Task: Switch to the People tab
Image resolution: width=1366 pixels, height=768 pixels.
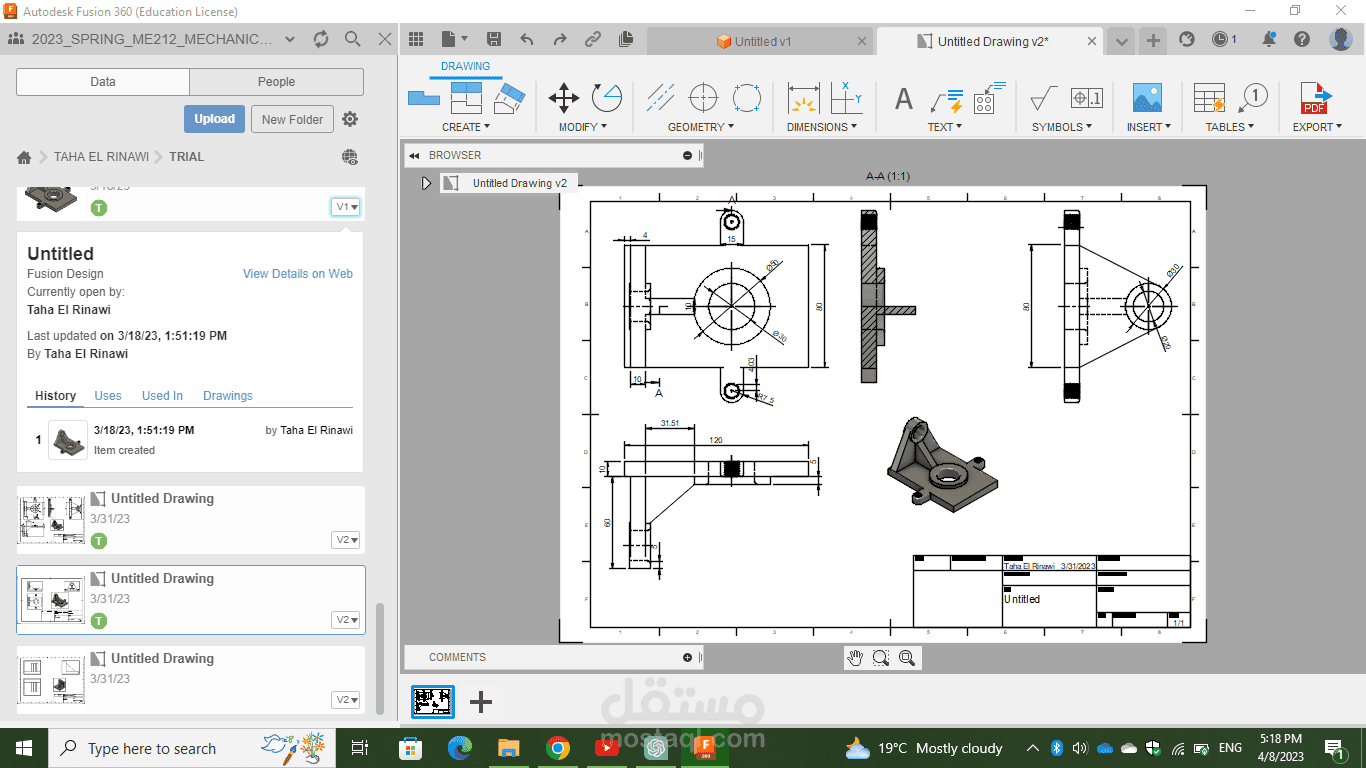Action: pos(276,82)
